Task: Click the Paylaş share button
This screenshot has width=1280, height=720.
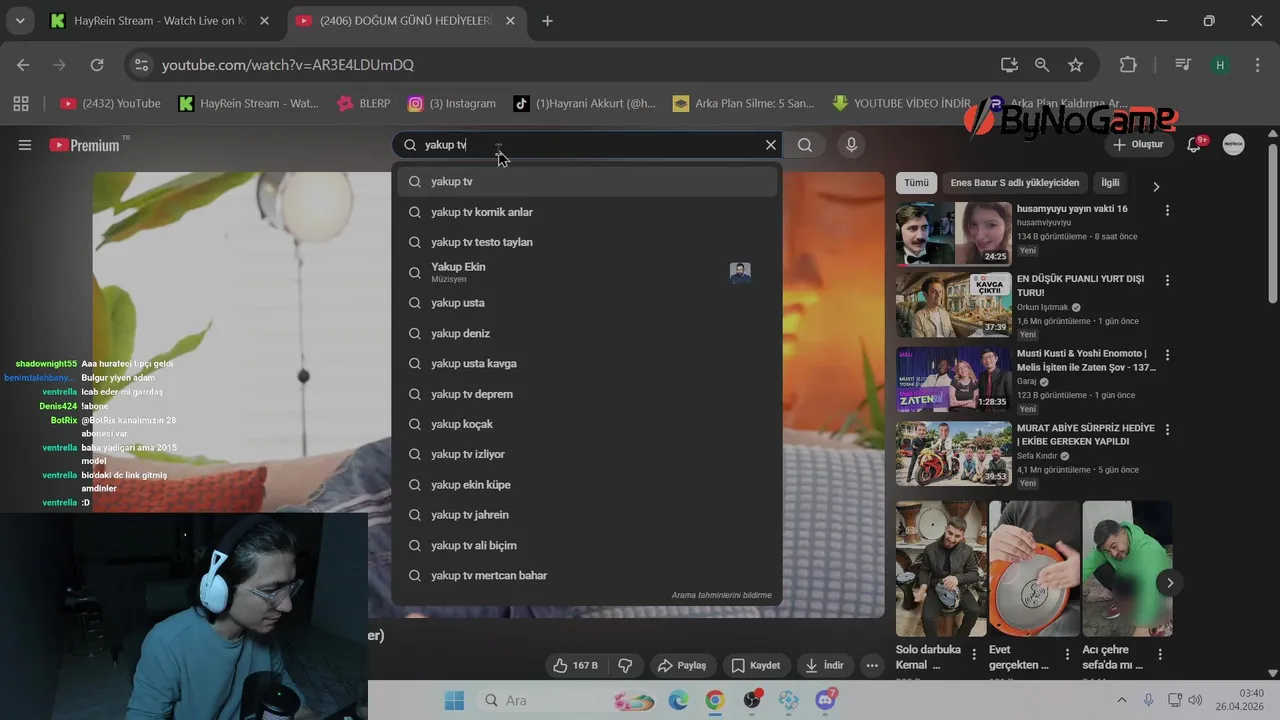Action: click(x=682, y=665)
